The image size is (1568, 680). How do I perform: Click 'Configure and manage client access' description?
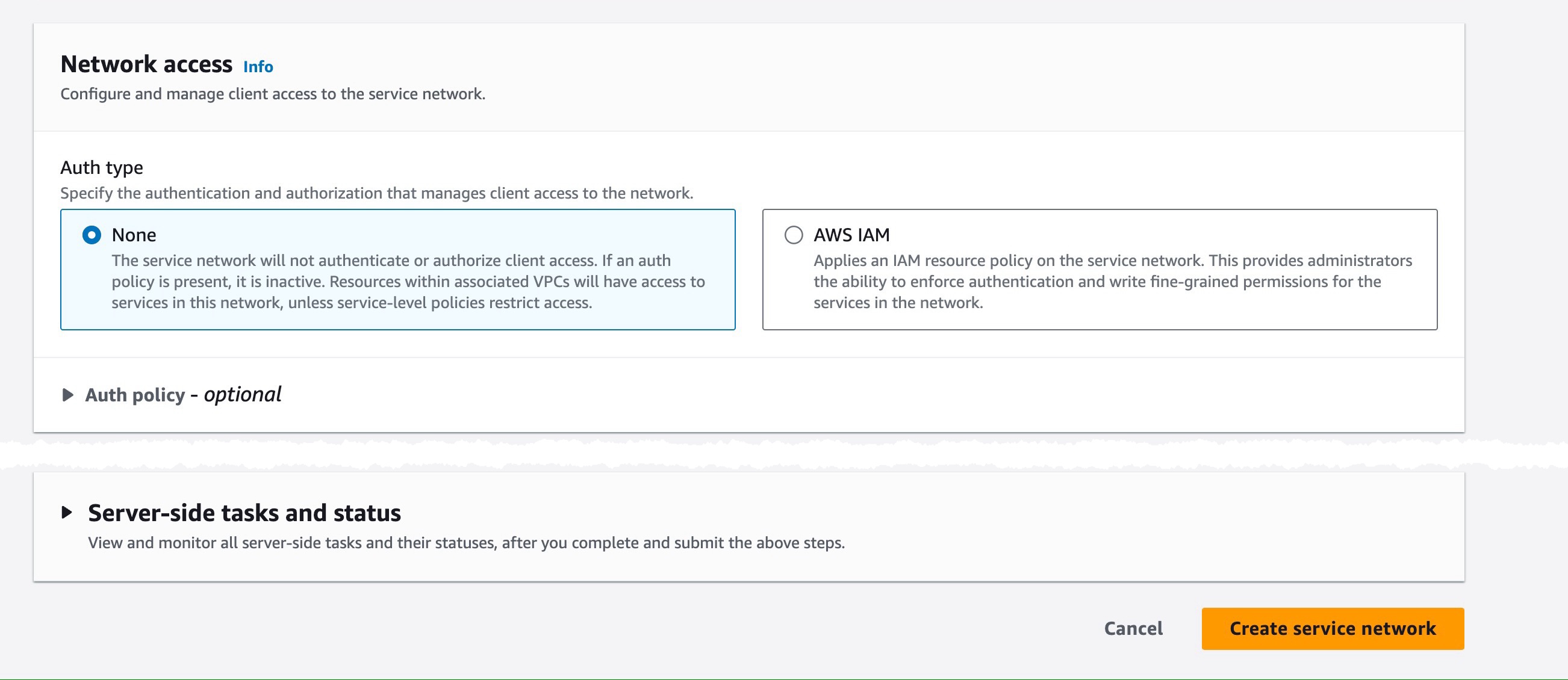tap(273, 94)
